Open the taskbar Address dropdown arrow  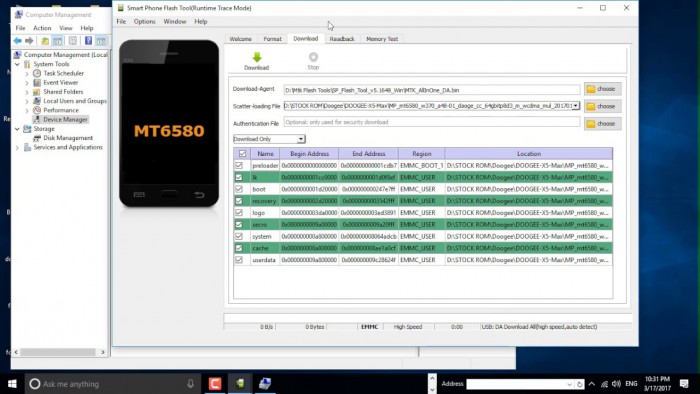(569, 384)
